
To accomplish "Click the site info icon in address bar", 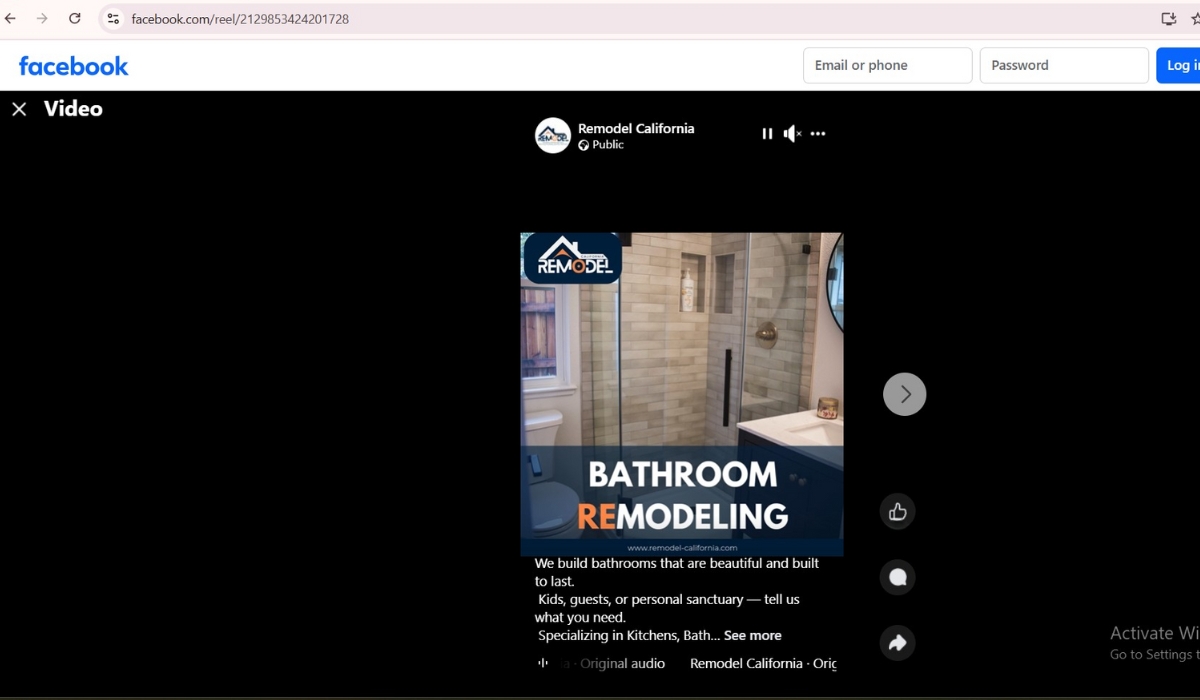I will [x=113, y=19].
